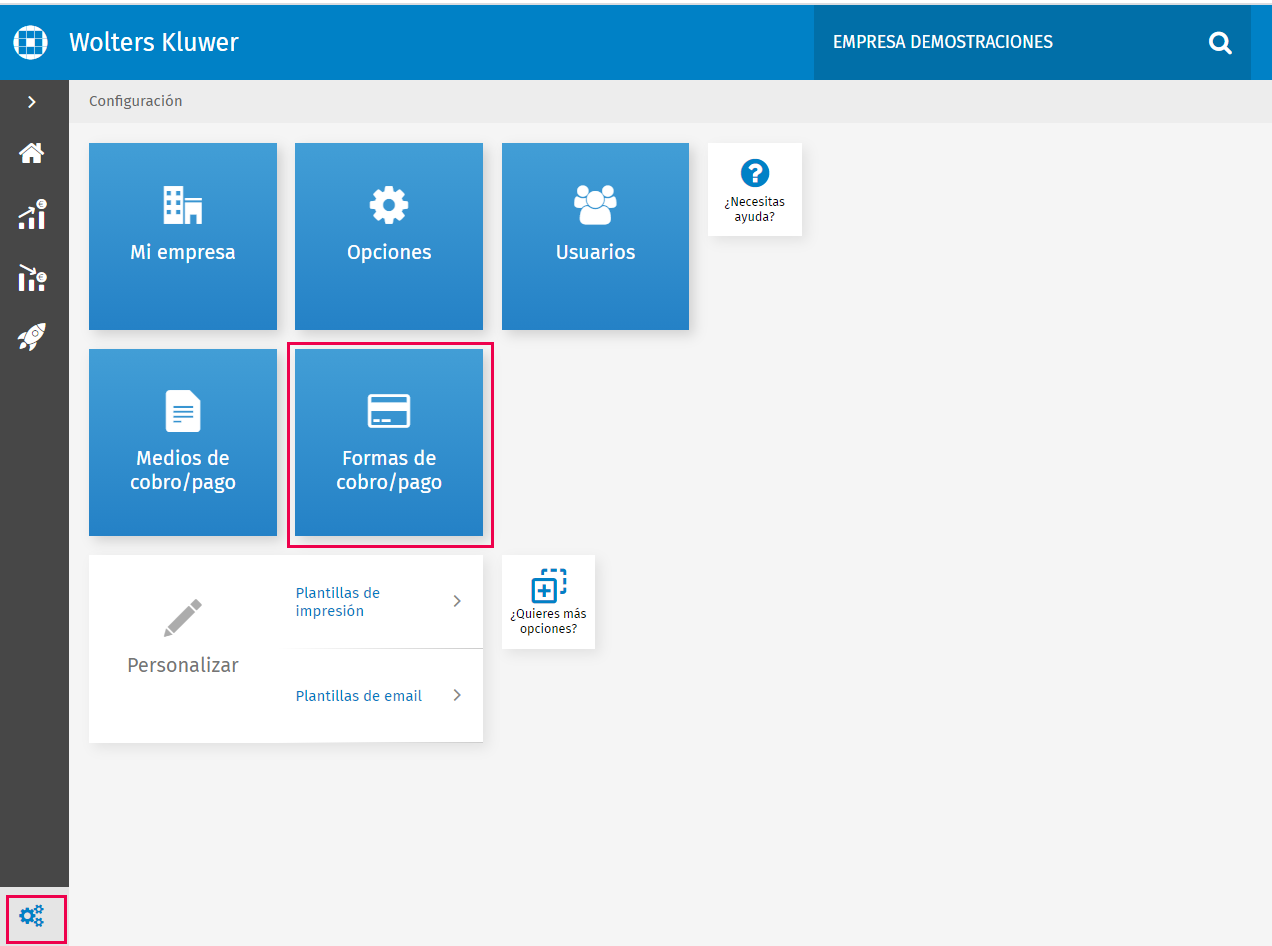Open the Medios de cobro/pago tile

click(183, 442)
